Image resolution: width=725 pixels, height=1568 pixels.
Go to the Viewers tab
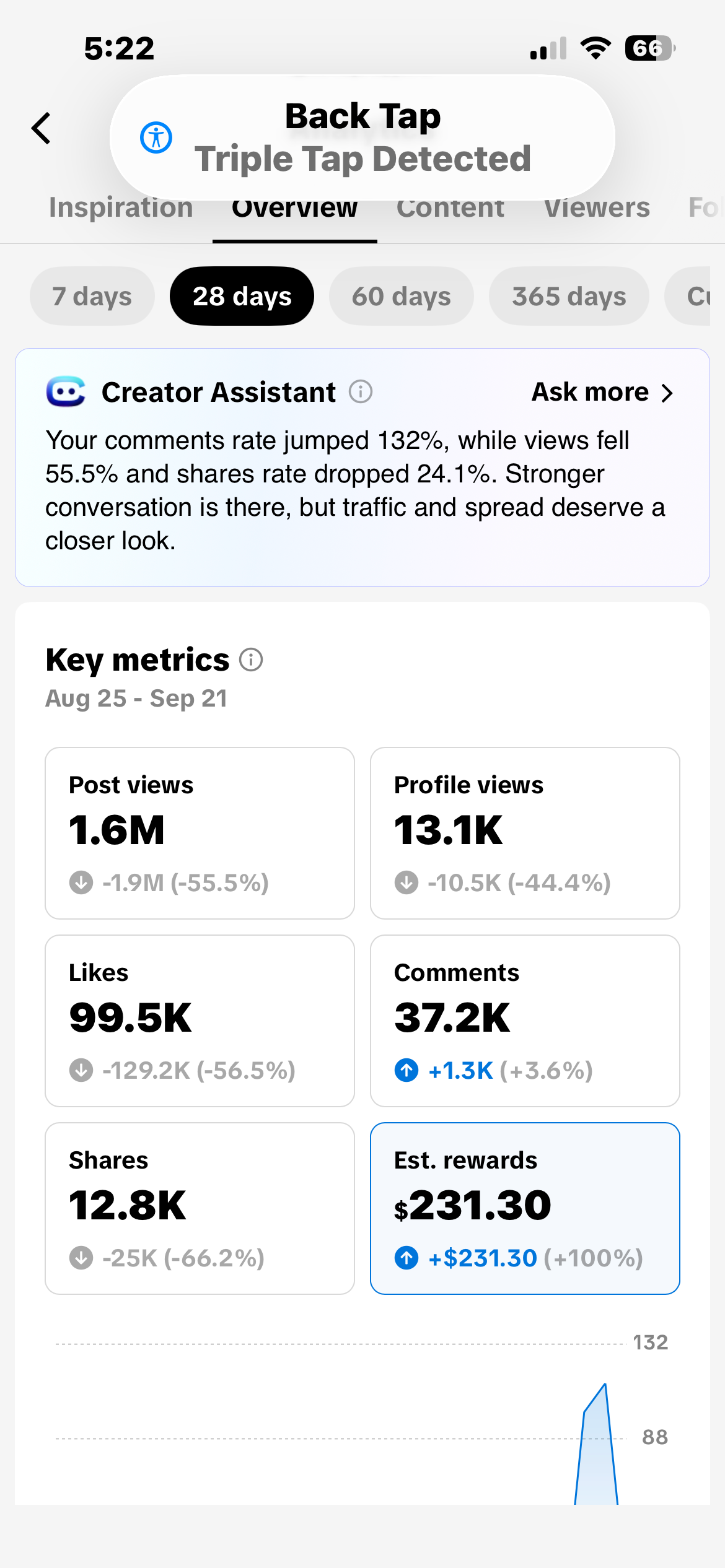(x=597, y=207)
